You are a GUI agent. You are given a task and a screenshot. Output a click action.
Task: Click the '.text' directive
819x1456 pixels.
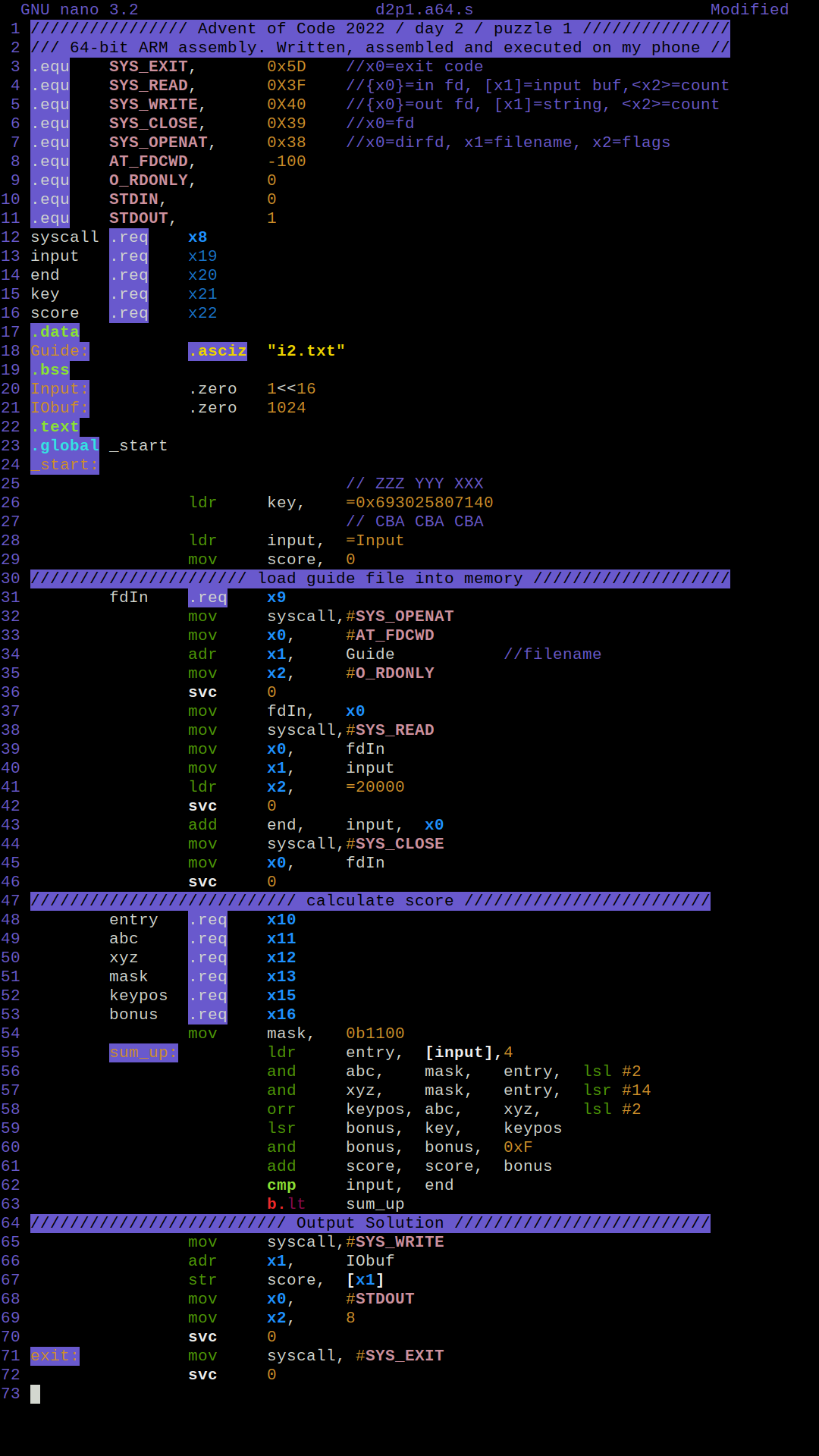(x=55, y=427)
